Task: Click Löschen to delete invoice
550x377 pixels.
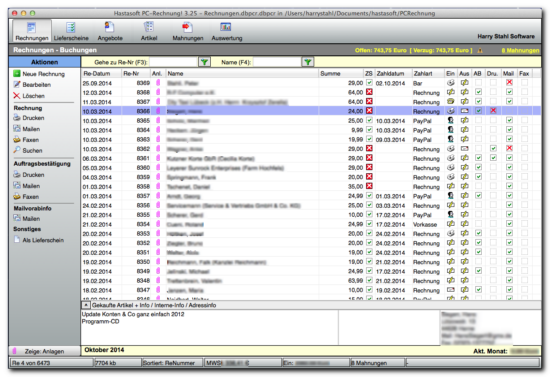Action: click(29, 96)
